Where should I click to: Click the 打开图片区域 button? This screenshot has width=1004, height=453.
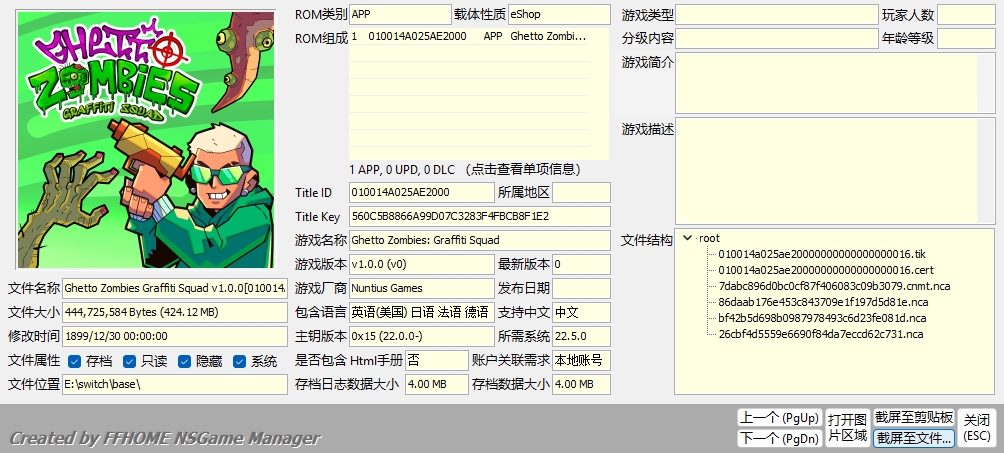click(848, 427)
